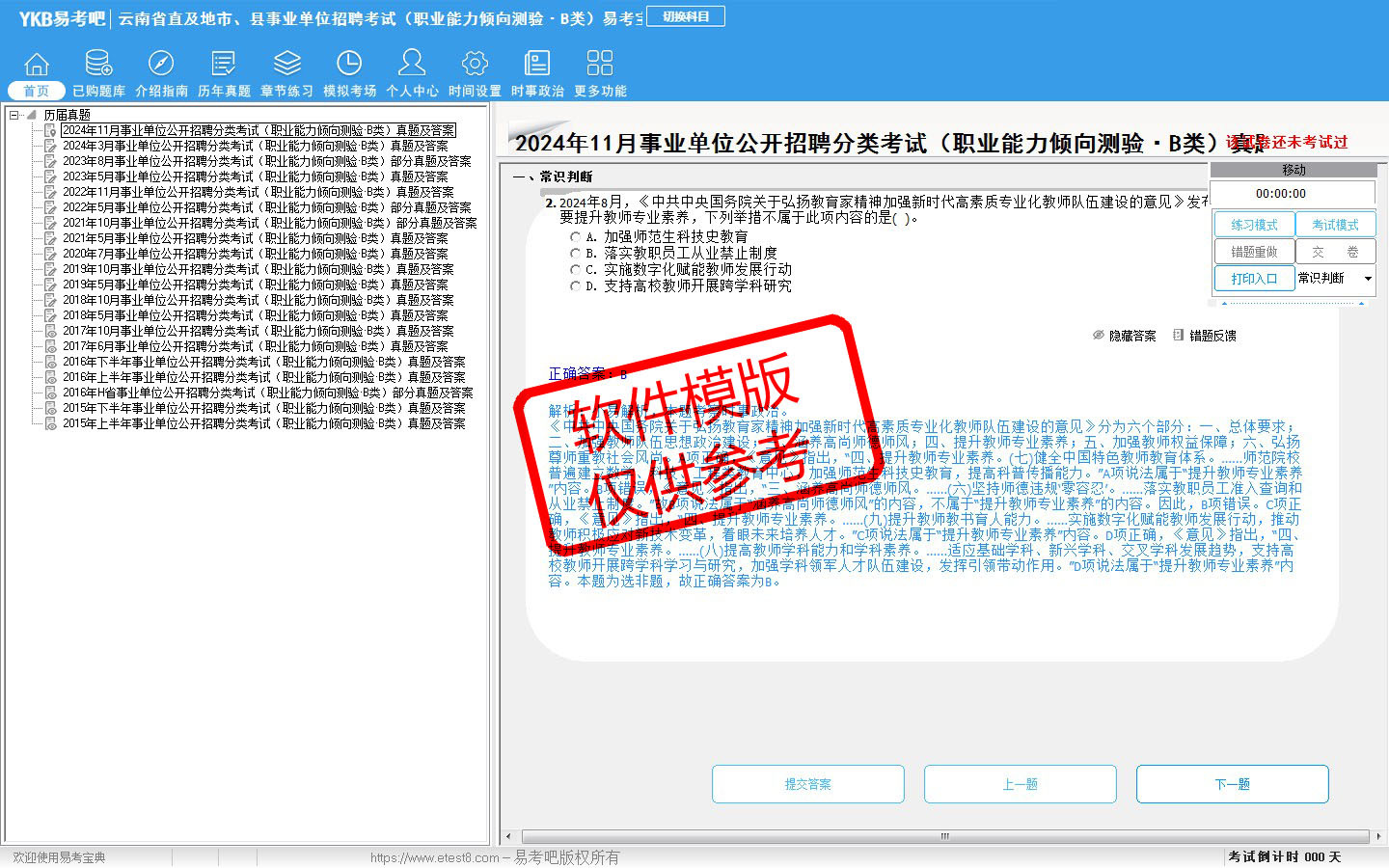Click the document icon beside the 2024年11月 paper
This screenshot has height=868, width=1389.
(x=50, y=130)
